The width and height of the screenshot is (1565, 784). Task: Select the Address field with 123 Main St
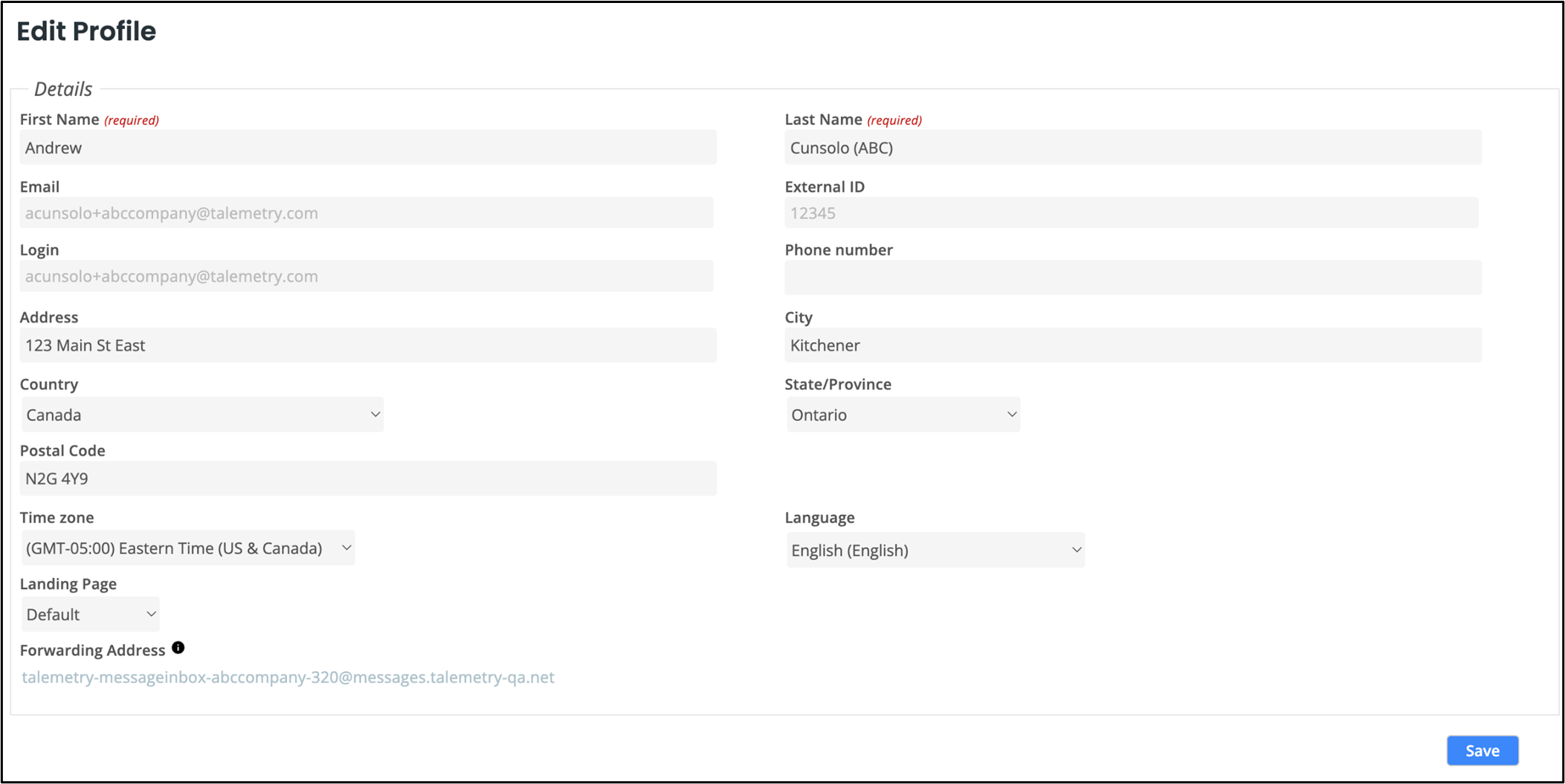367,345
